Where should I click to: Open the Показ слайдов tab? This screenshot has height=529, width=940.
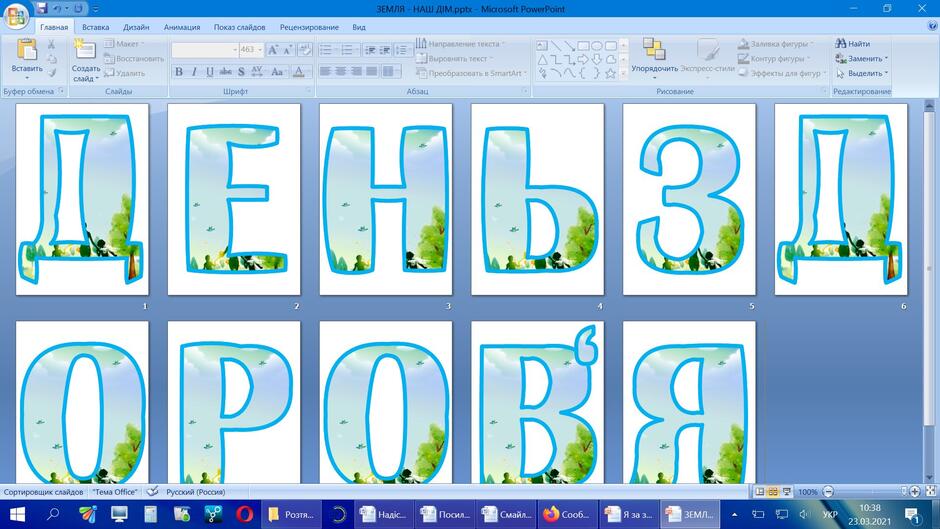[239, 27]
